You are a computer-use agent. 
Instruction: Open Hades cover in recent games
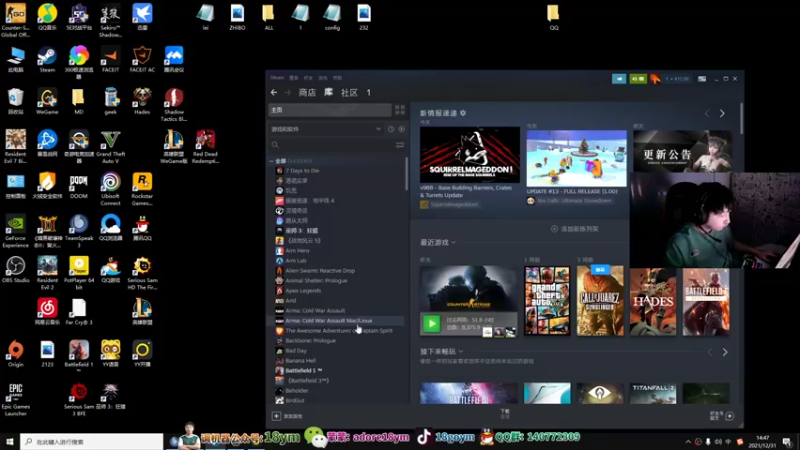(x=653, y=302)
